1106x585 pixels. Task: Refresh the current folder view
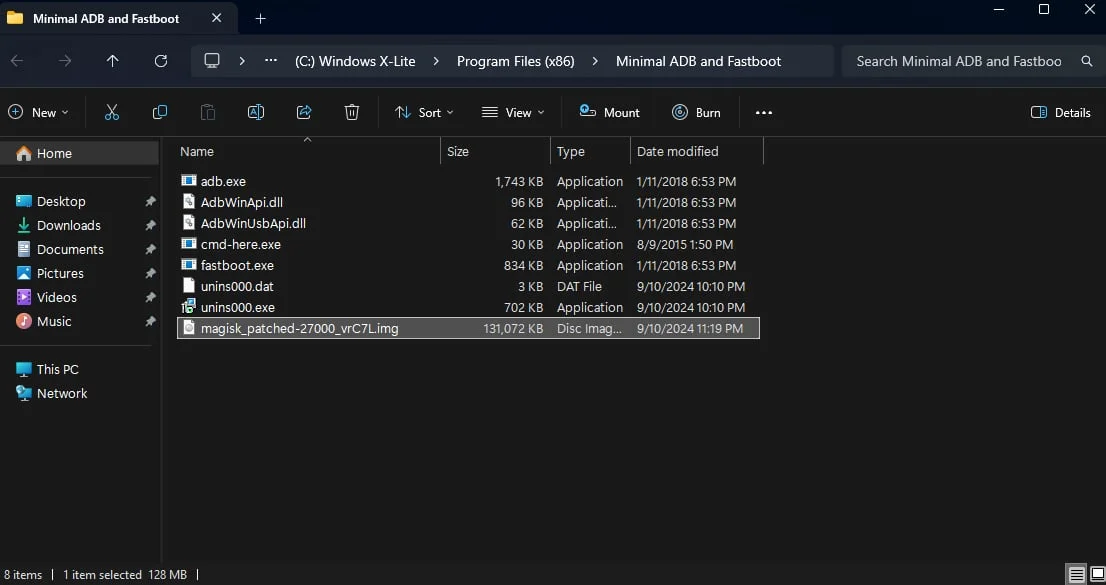(x=161, y=61)
